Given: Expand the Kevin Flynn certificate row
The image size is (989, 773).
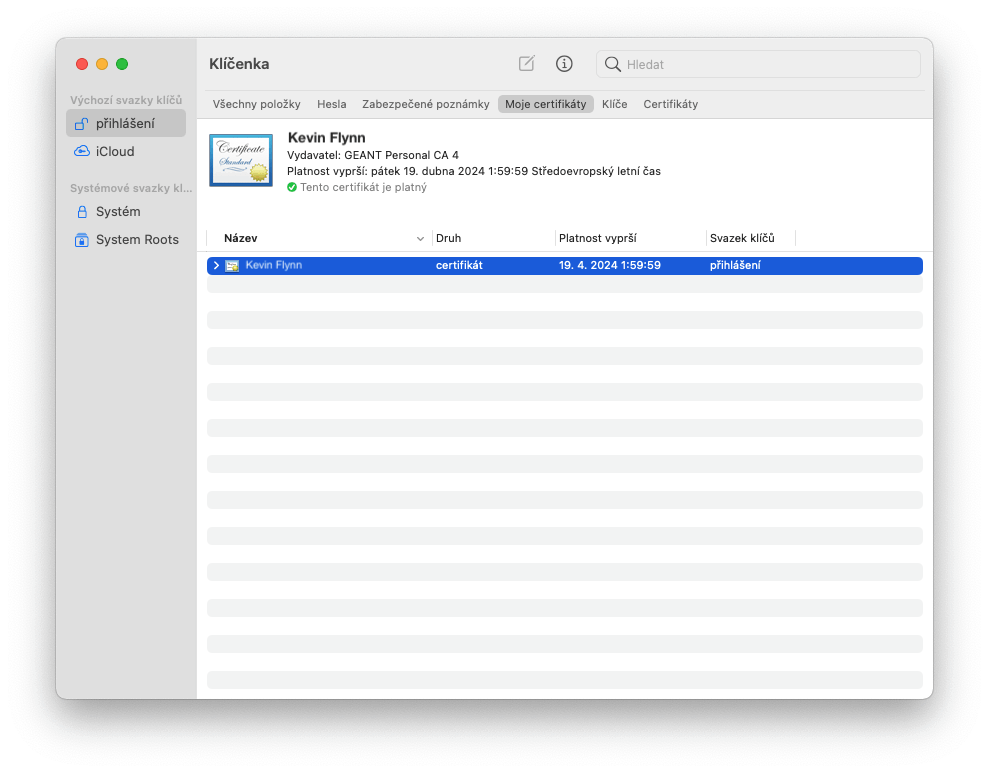Looking at the screenshot, I should point(216,265).
